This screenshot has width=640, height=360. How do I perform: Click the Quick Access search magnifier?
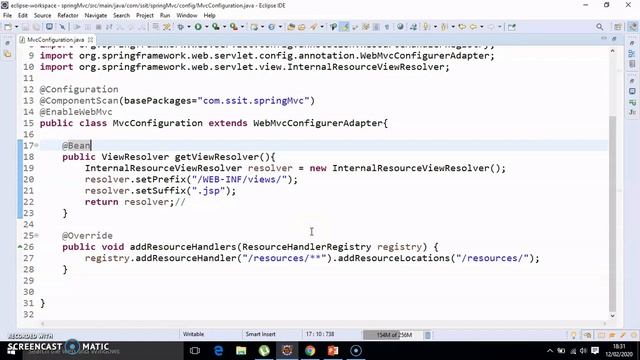click(x=600, y=27)
